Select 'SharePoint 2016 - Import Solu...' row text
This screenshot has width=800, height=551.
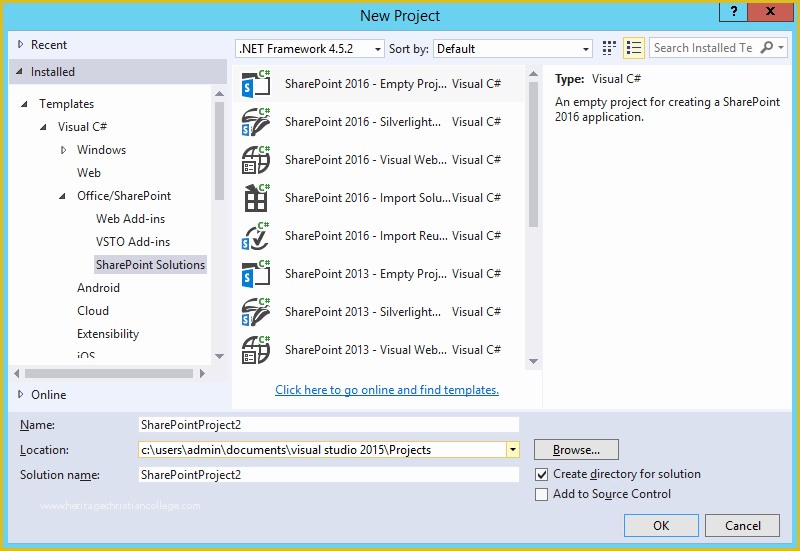(368, 198)
